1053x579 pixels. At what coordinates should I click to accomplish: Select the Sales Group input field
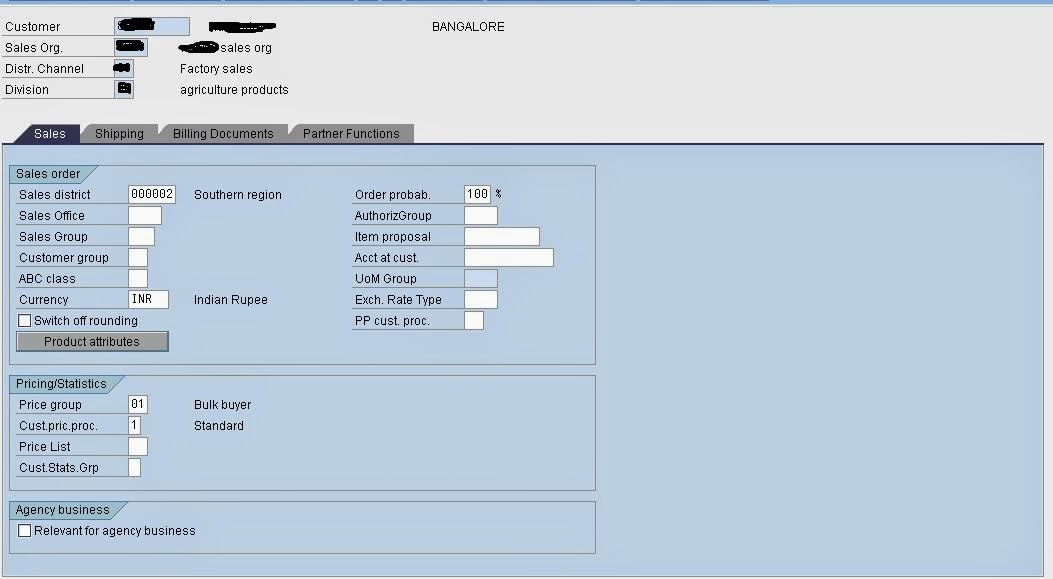click(x=143, y=236)
